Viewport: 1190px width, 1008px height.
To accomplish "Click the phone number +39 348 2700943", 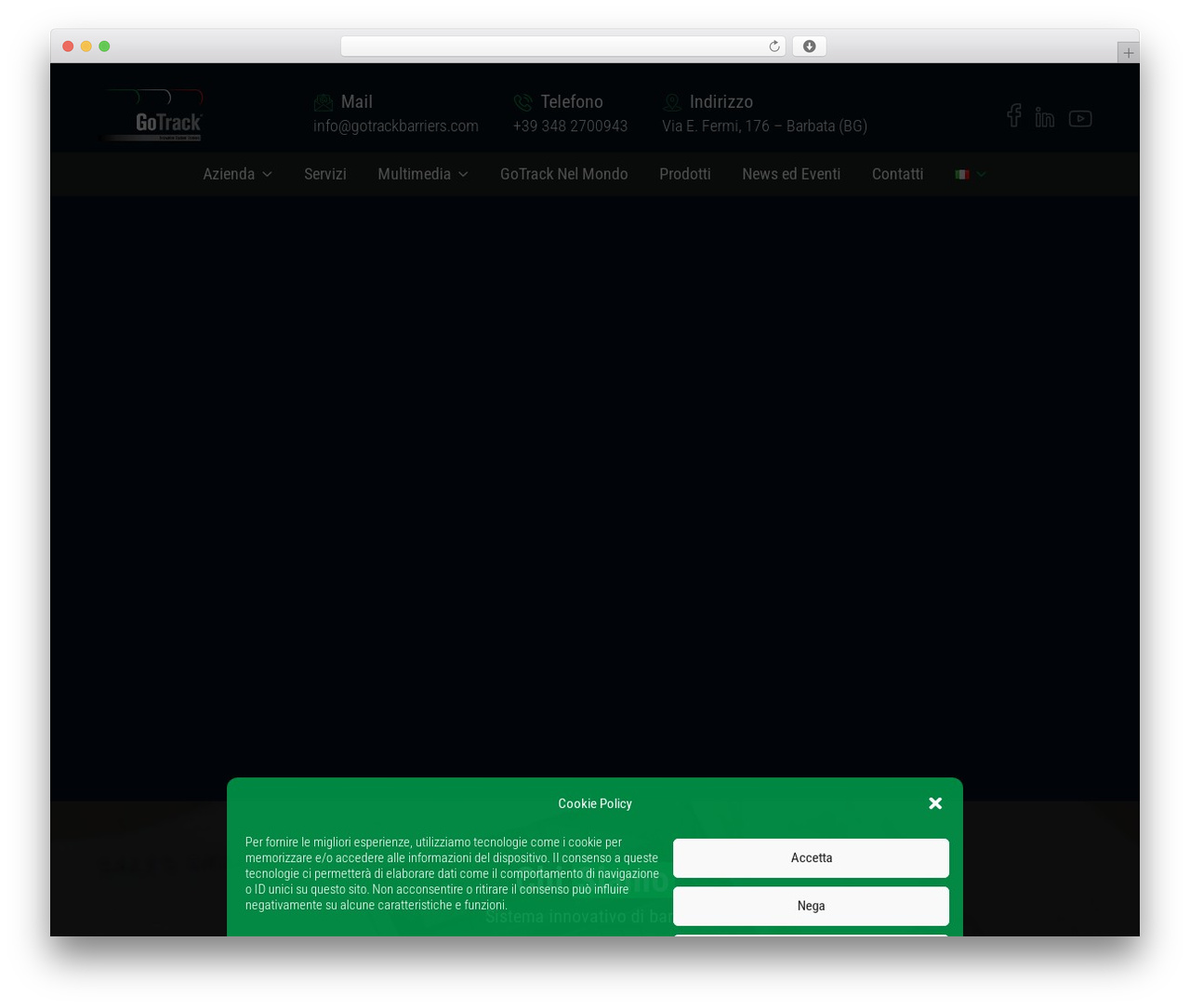I will click(571, 126).
